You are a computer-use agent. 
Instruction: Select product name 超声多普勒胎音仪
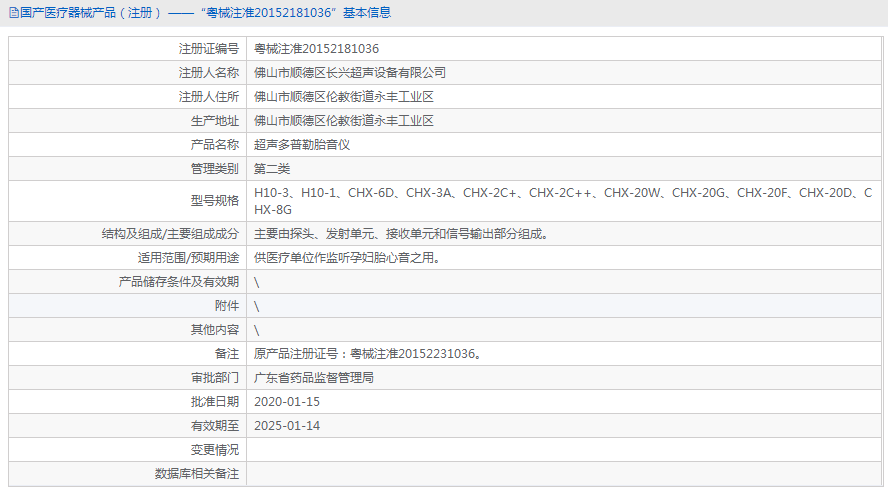302,145
